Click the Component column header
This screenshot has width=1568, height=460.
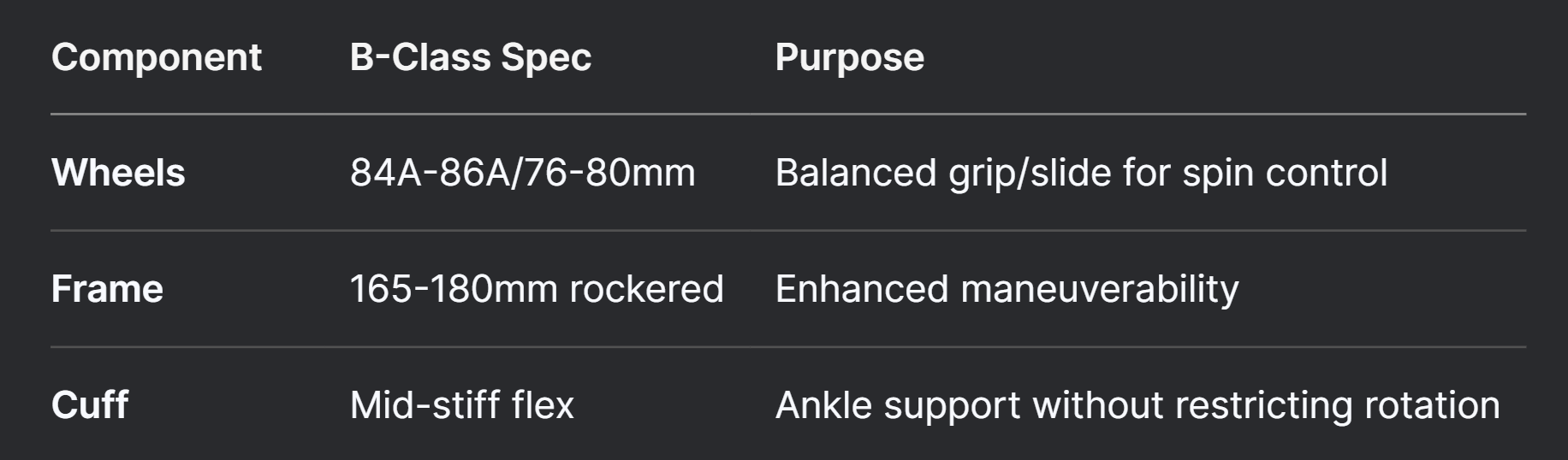pos(156,58)
